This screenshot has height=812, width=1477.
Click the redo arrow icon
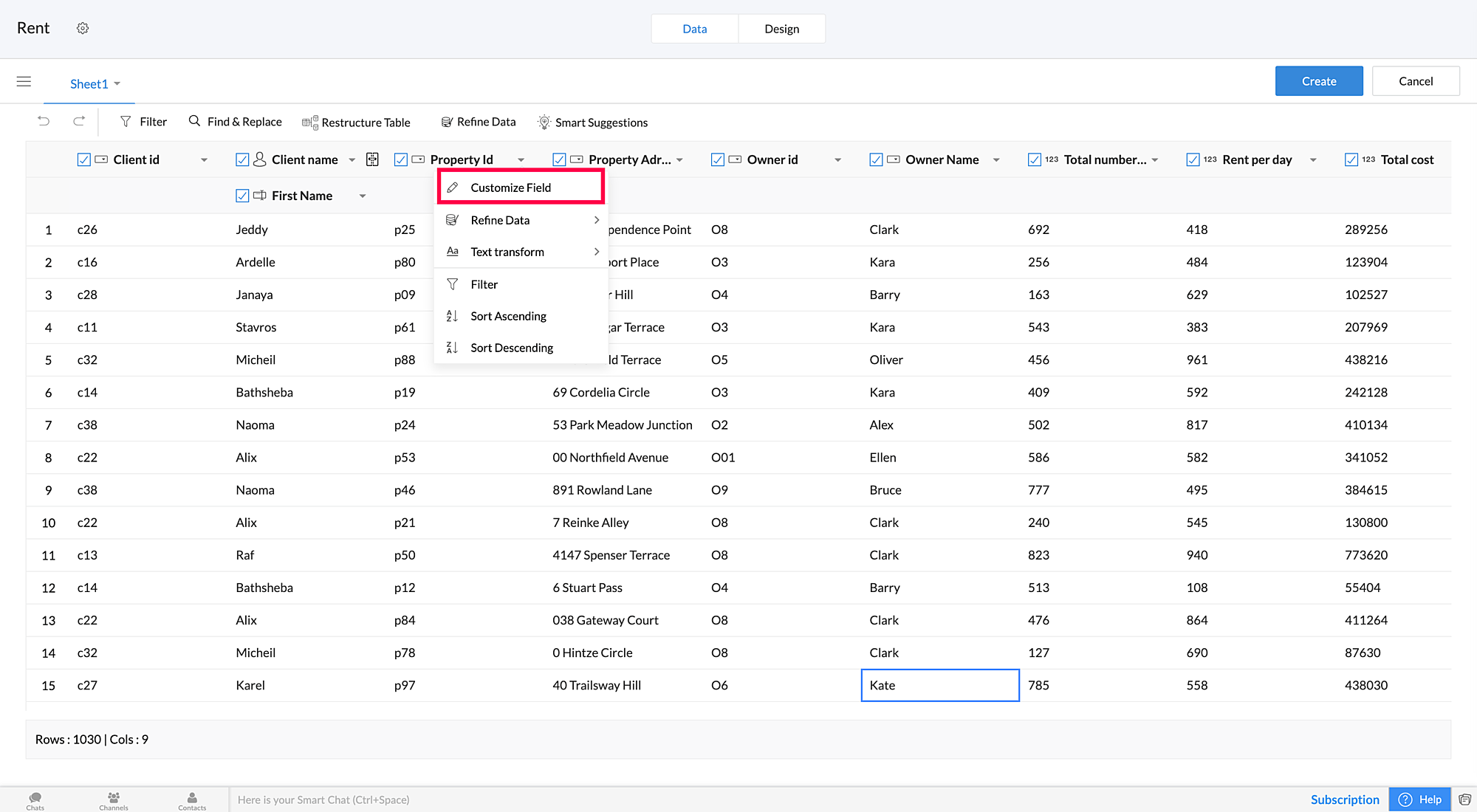[79, 121]
